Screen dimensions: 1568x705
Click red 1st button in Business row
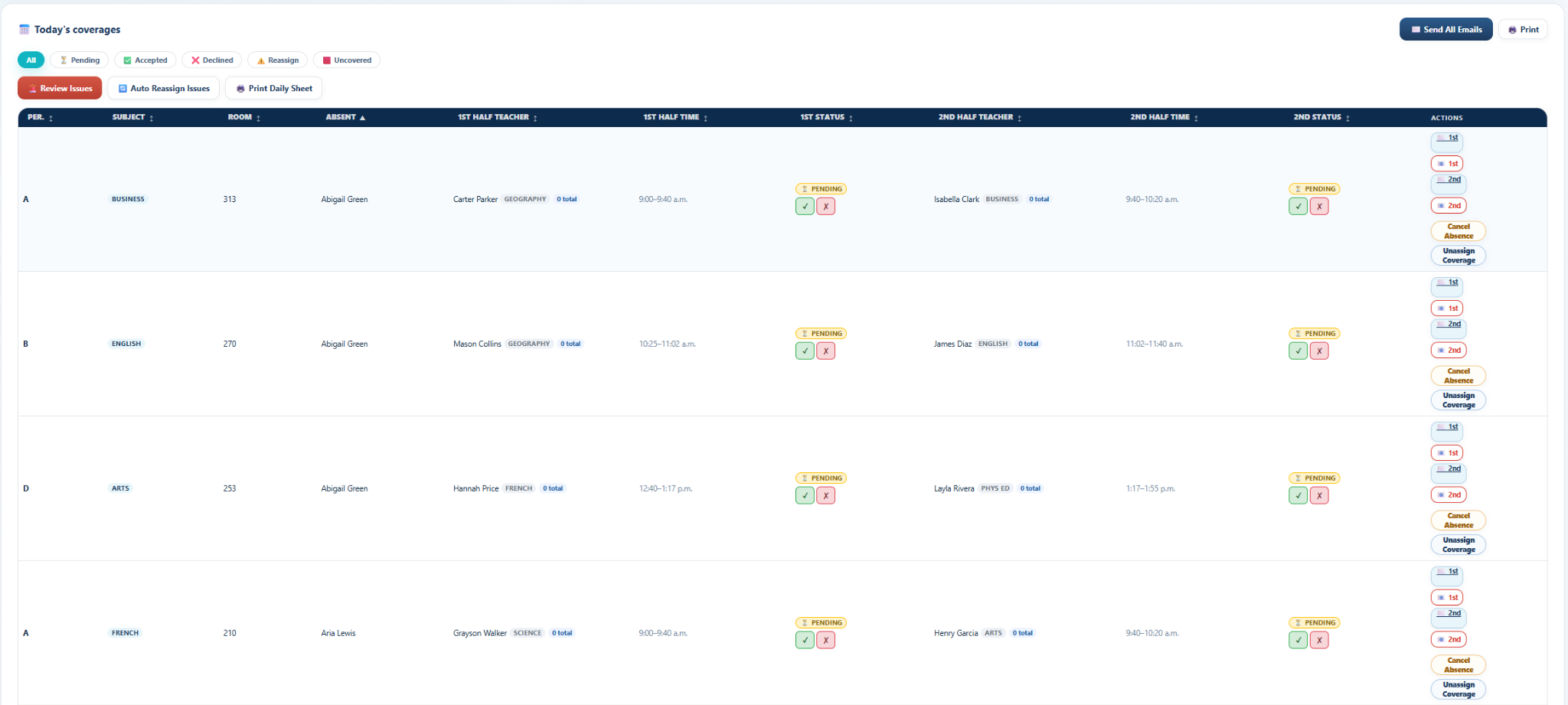tap(1446, 164)
